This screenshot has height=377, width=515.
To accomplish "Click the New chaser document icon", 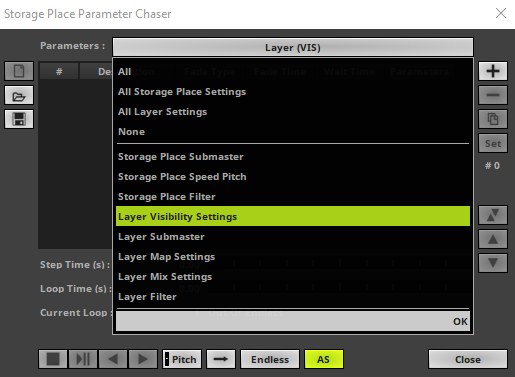I will click(19, 71).
